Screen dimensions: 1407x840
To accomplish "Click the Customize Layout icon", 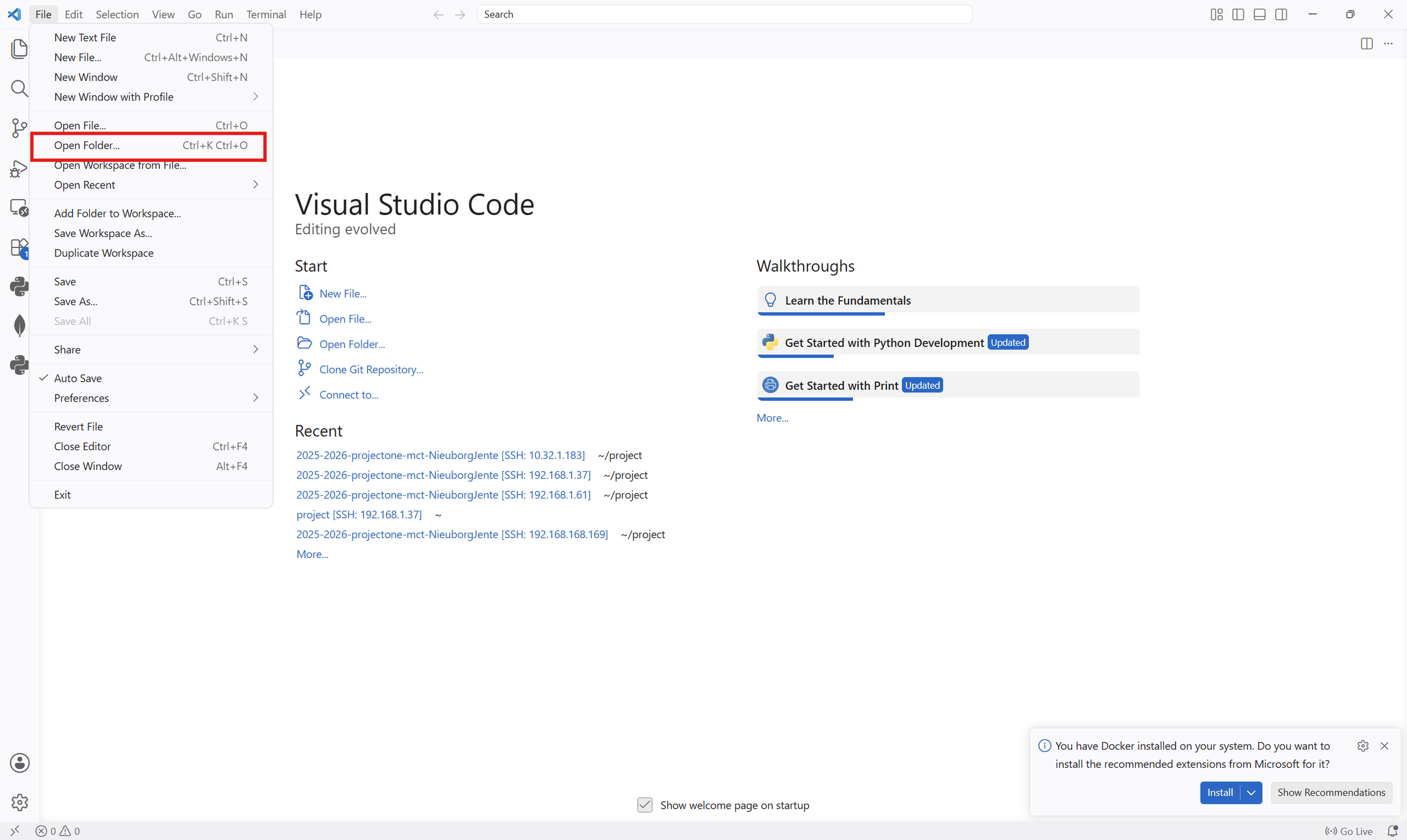I will (1216, 15).
